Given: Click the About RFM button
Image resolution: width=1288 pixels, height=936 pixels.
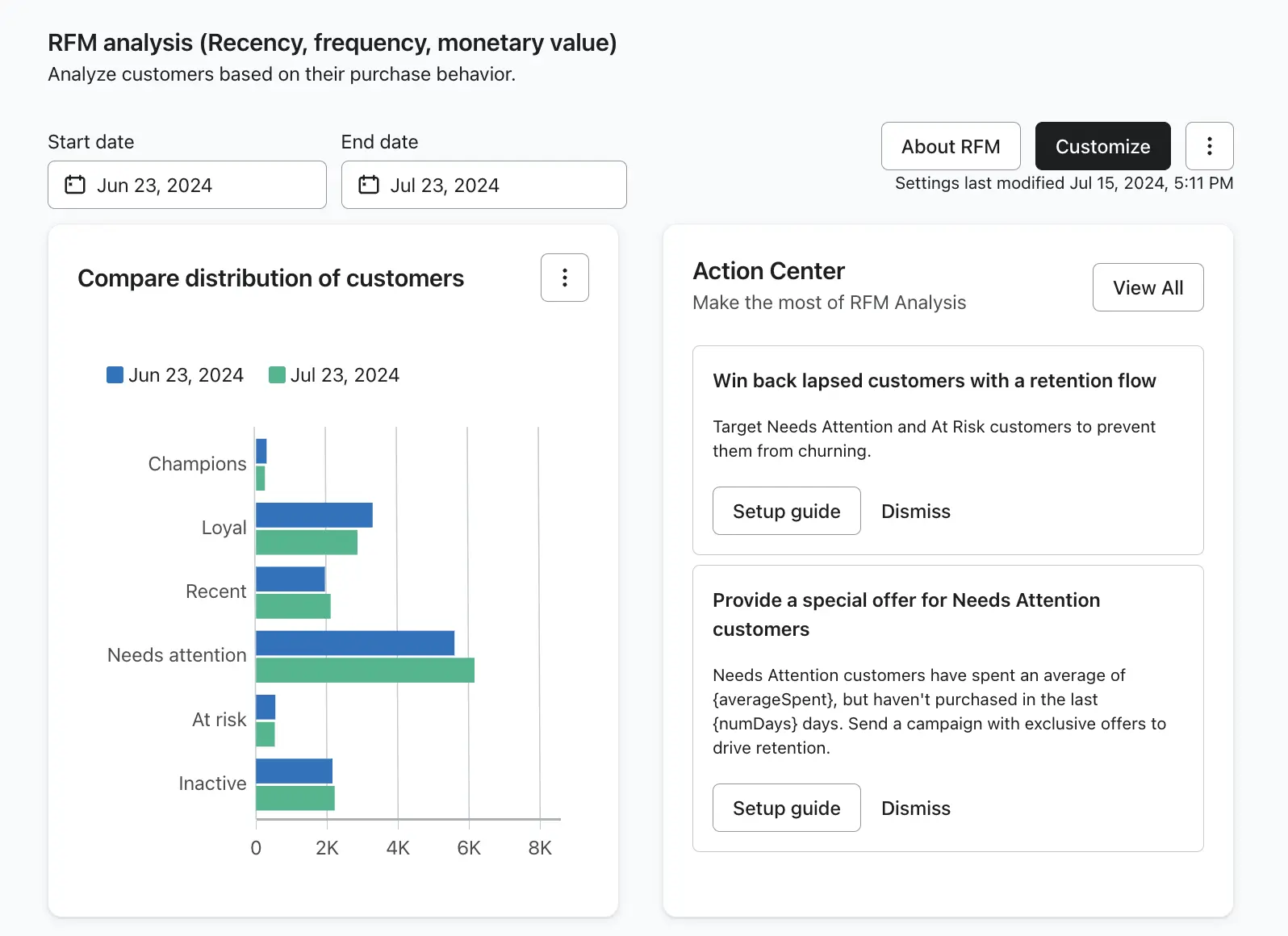Looking at the screenshot, I should (x=950, y=146).
